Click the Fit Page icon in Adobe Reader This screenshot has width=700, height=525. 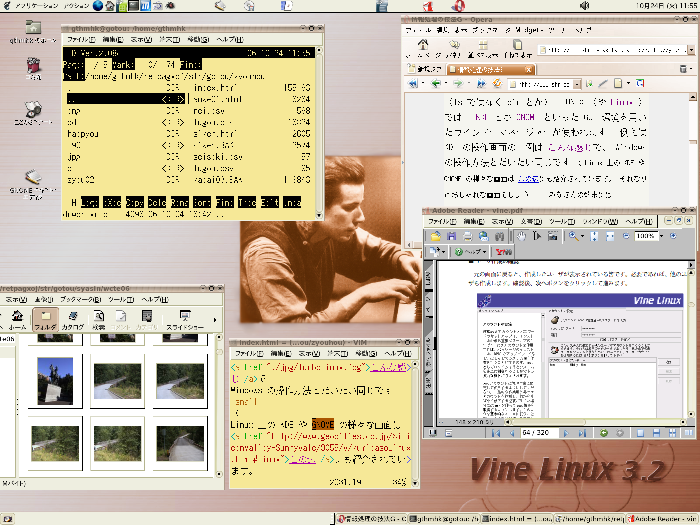(594, 236)
